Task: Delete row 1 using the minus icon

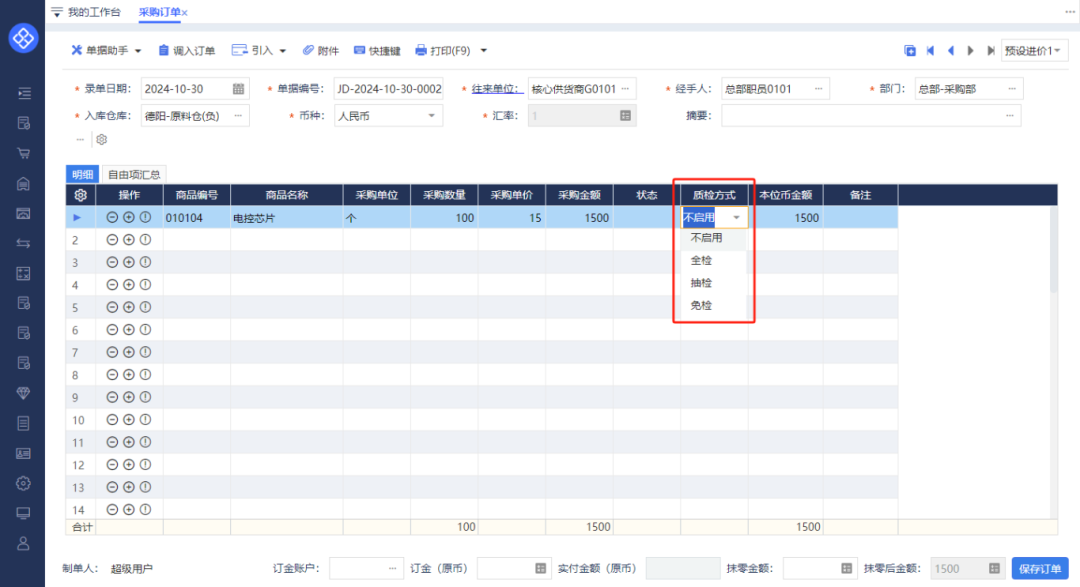Action: tap(112, 217)
